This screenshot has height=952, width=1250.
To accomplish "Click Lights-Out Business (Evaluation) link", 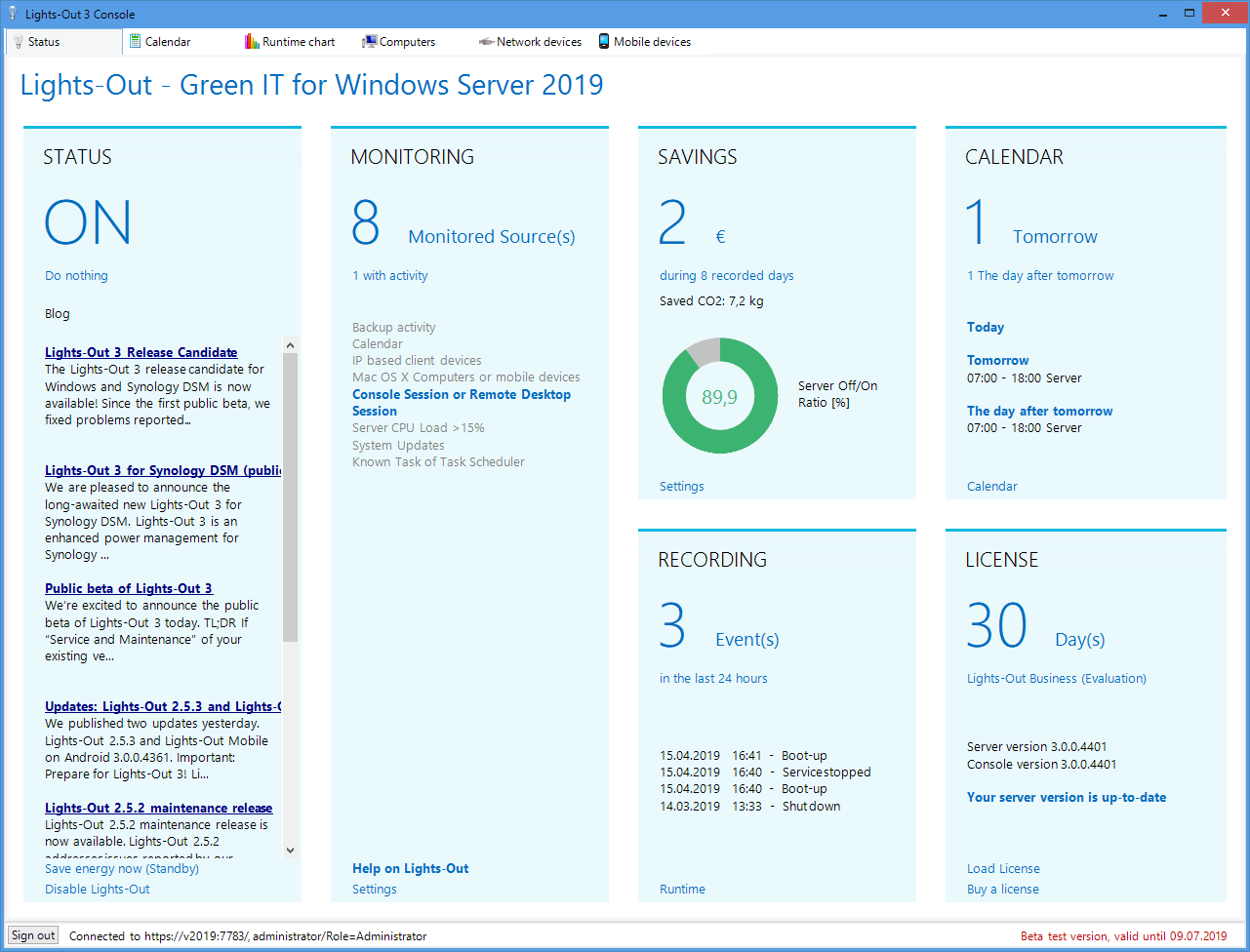I will click(x=1057, y=678).
